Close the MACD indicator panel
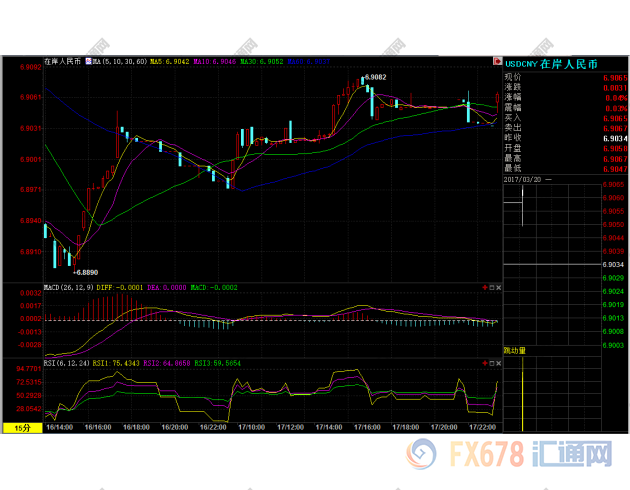Screen dimensions: 630x490 (497, 288)
